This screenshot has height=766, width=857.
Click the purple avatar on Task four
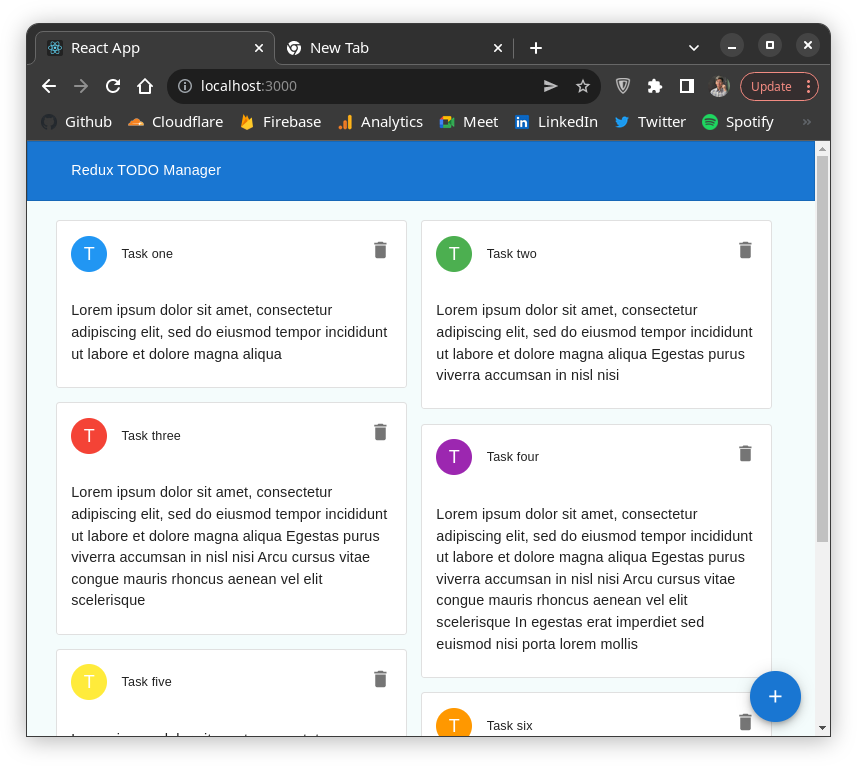[x=454, y=457]
